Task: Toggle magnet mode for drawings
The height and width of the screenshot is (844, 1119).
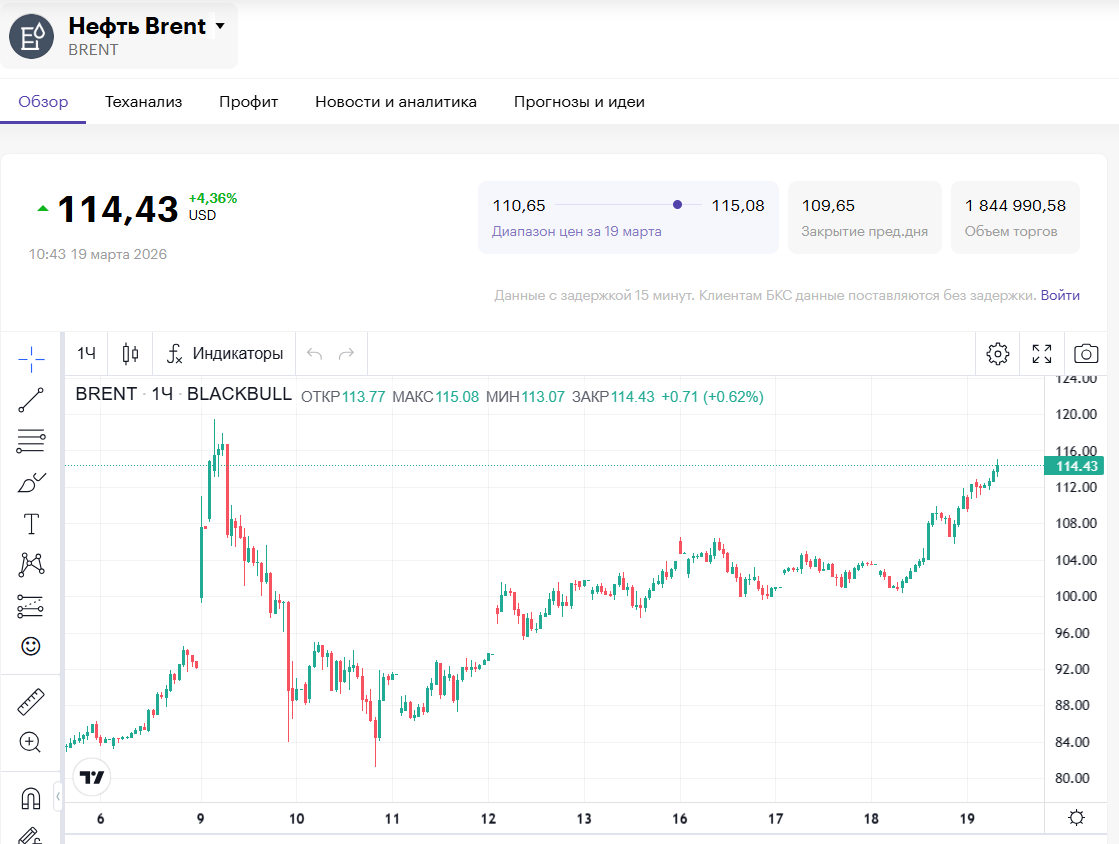Action: point(31,798)
